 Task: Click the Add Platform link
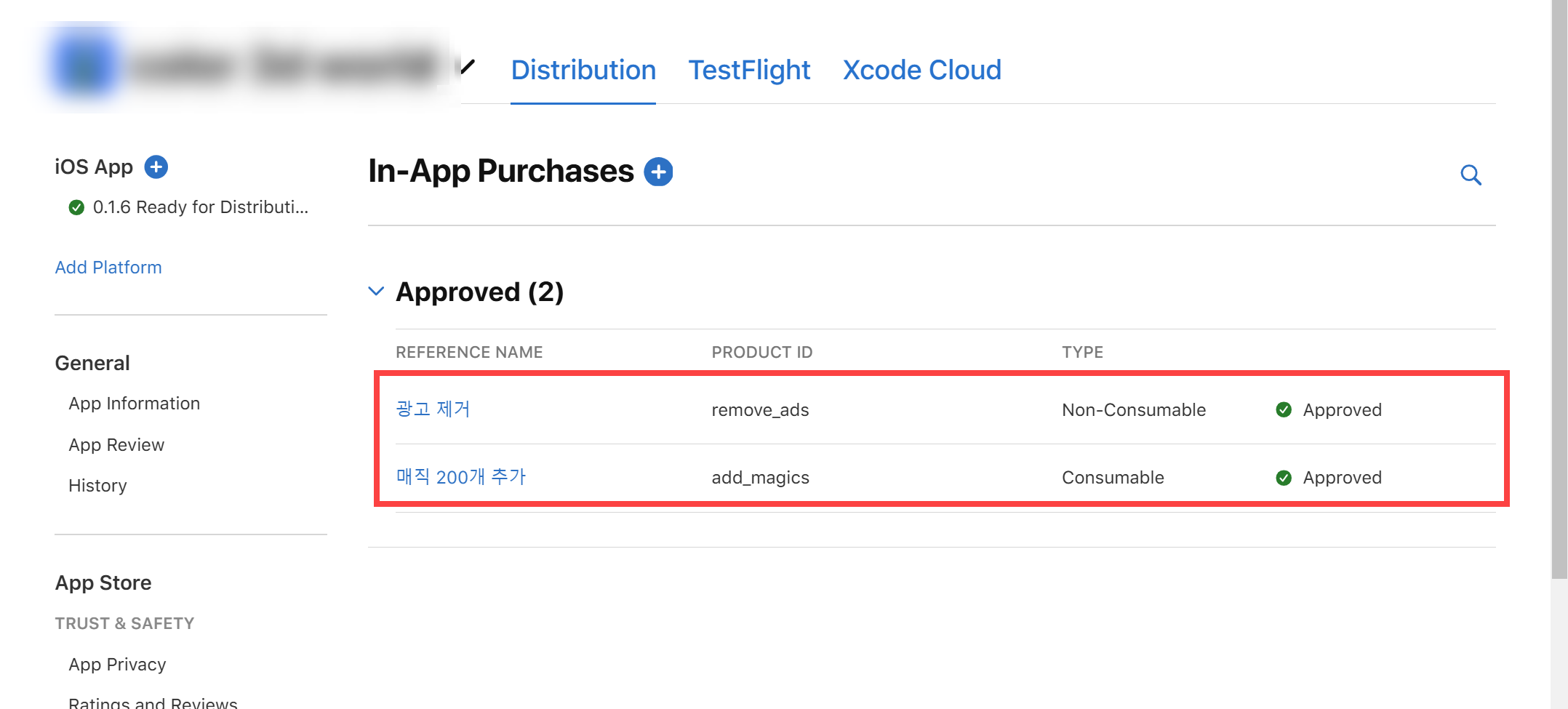(108, 268)
